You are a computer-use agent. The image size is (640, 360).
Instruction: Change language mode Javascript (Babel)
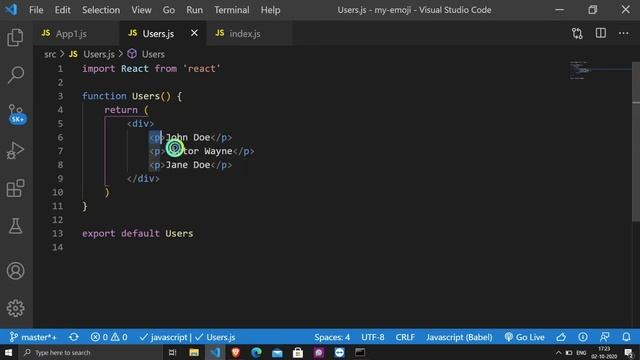(x=459, y=337)
